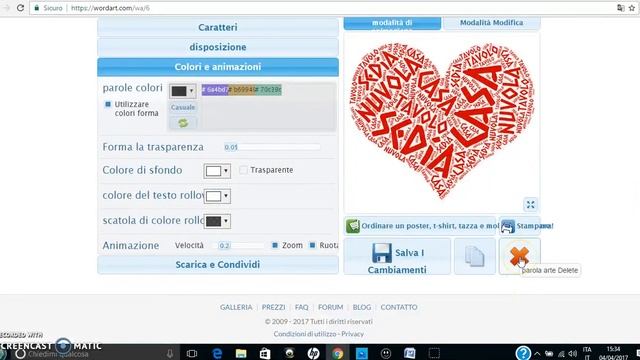Toggle Utilizzare colori forma checkbox
The width and height of the screenshot is (640, 360).
click(x=108, y=104)
